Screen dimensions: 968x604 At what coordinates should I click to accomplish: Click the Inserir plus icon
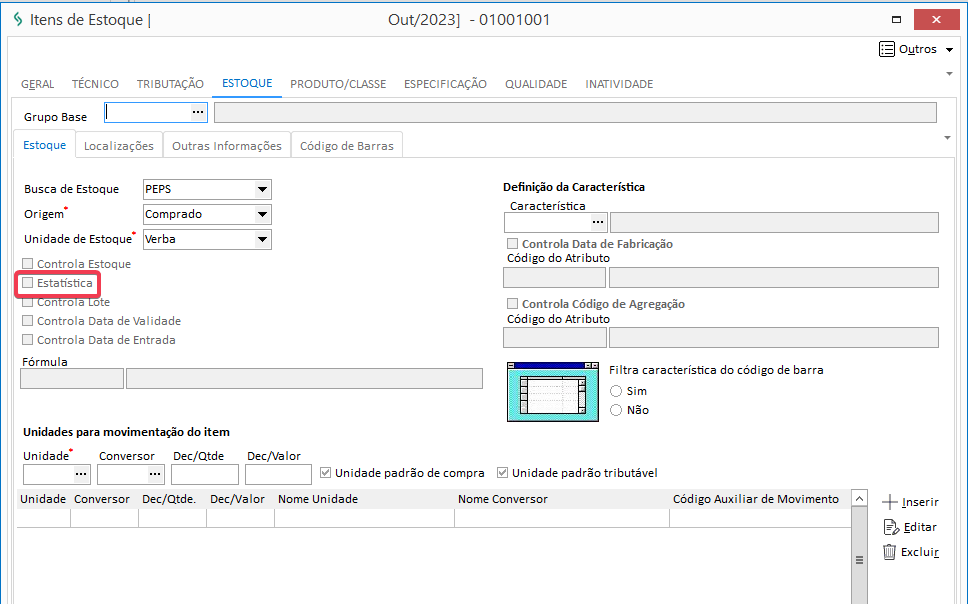(x=890, y=502)
